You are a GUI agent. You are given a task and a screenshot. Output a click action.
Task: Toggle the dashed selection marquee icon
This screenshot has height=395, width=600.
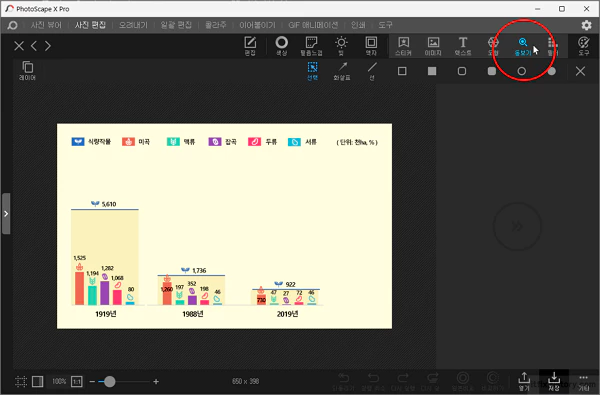point(21,381)
